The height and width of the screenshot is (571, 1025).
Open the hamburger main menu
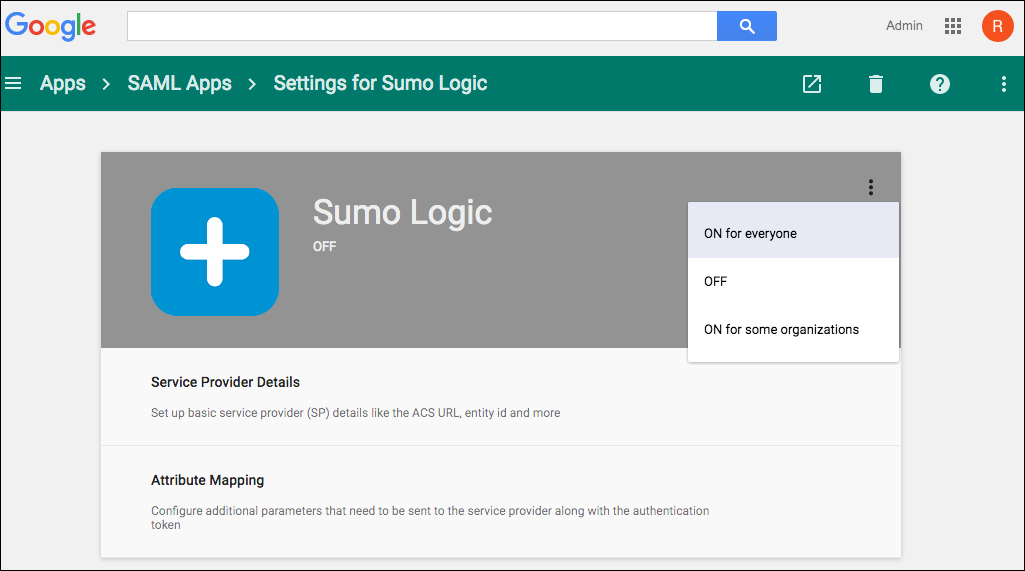(x=13, y=84)
